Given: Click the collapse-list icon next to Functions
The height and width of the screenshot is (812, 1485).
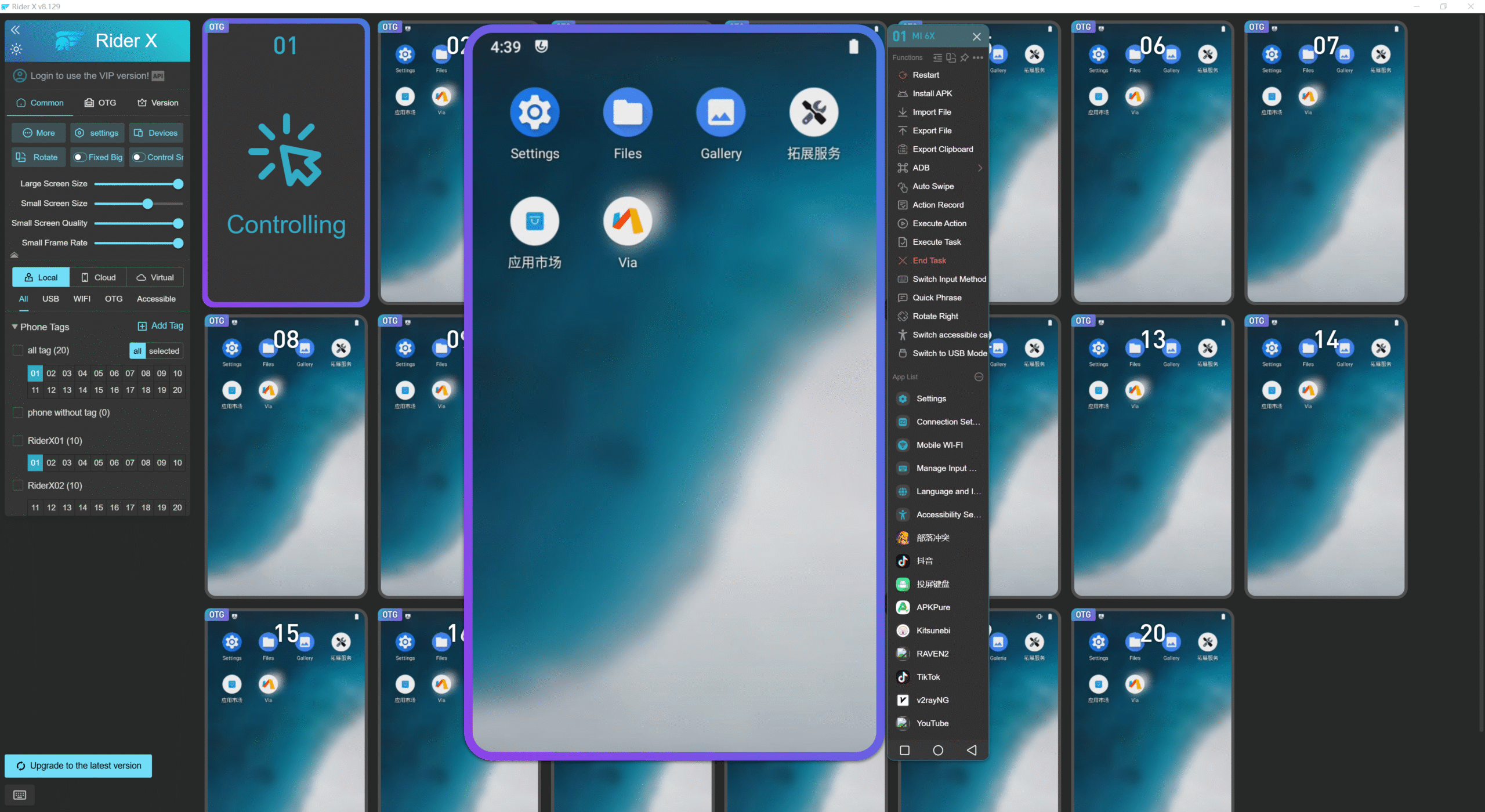Looking at the screenshot, I should point(937,57).
